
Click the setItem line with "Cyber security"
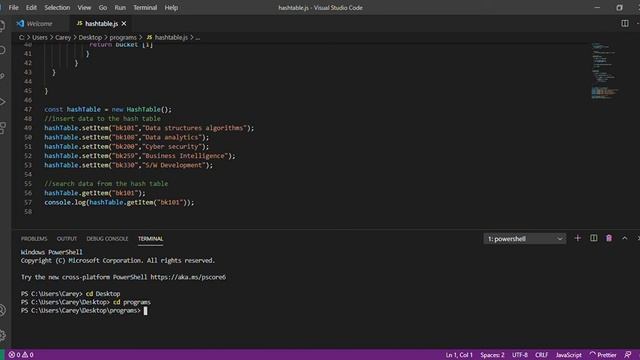pos(127,147)
